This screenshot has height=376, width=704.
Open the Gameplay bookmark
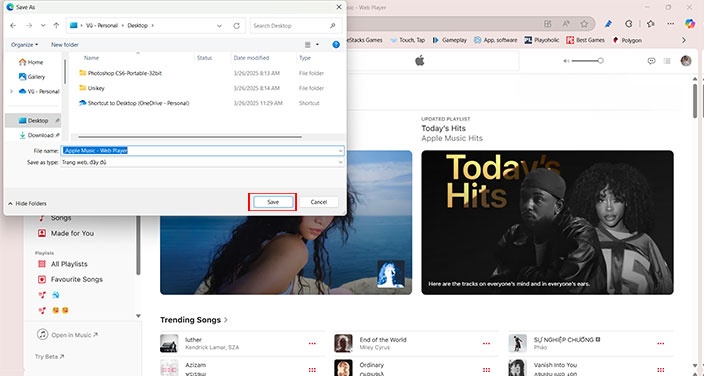[x=449, y=40]
